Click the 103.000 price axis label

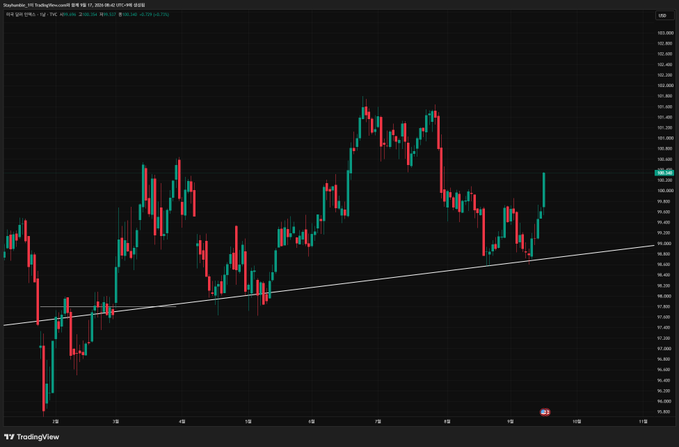(x=665, y=33)
